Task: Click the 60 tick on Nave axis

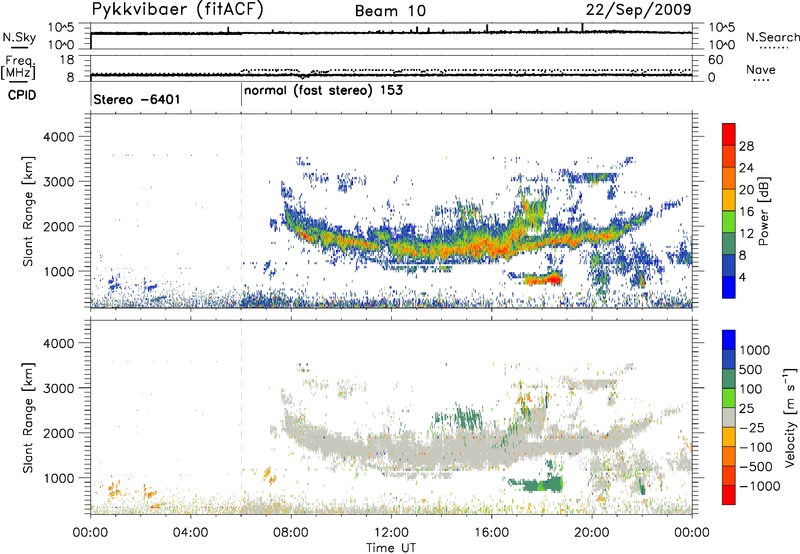Action: pos(715,60)
